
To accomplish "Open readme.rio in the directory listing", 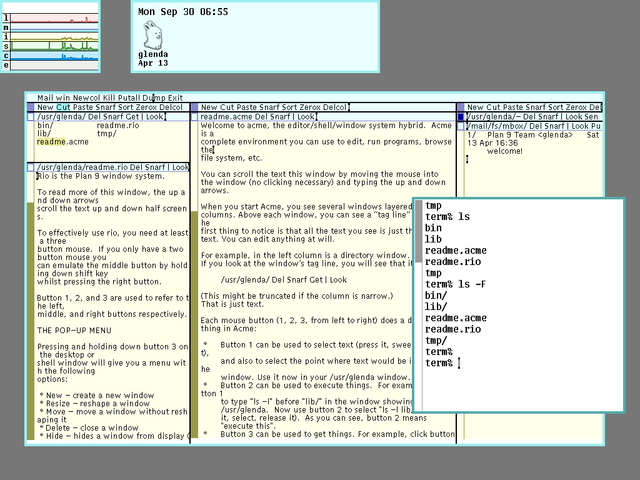I will [118, 125].
